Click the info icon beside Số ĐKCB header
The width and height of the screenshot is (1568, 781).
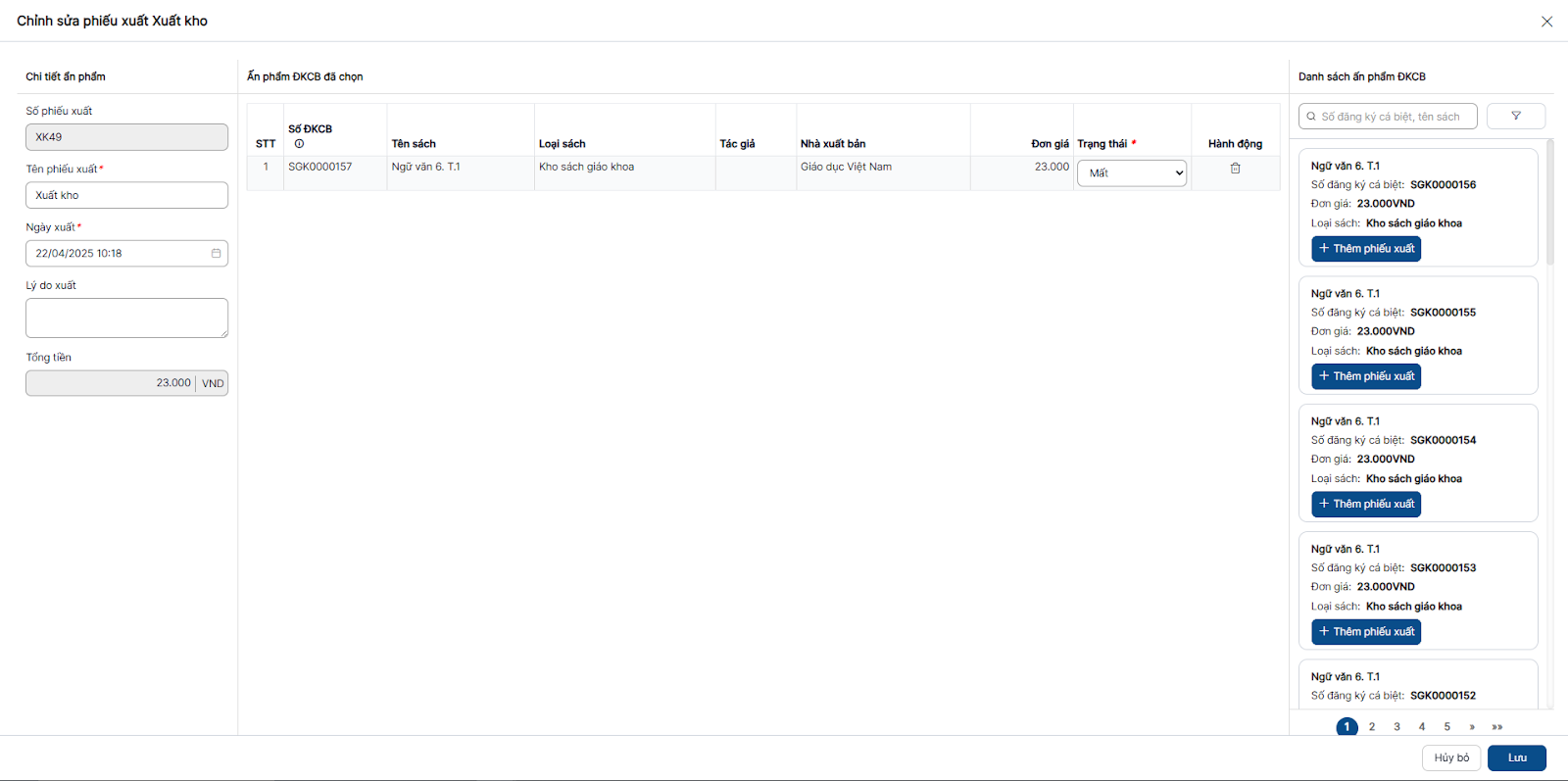pos(299,144)
